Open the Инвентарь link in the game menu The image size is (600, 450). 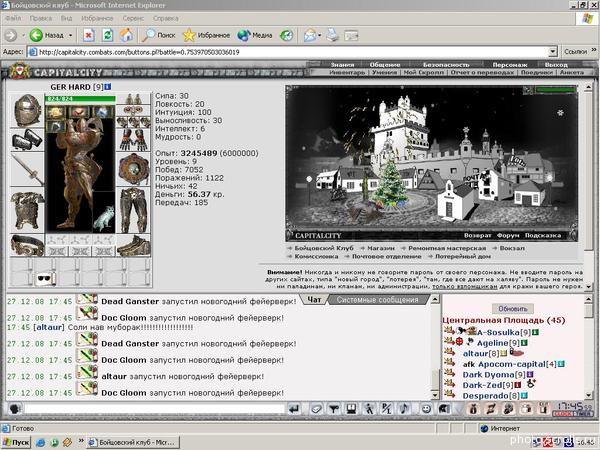[347, 72]
